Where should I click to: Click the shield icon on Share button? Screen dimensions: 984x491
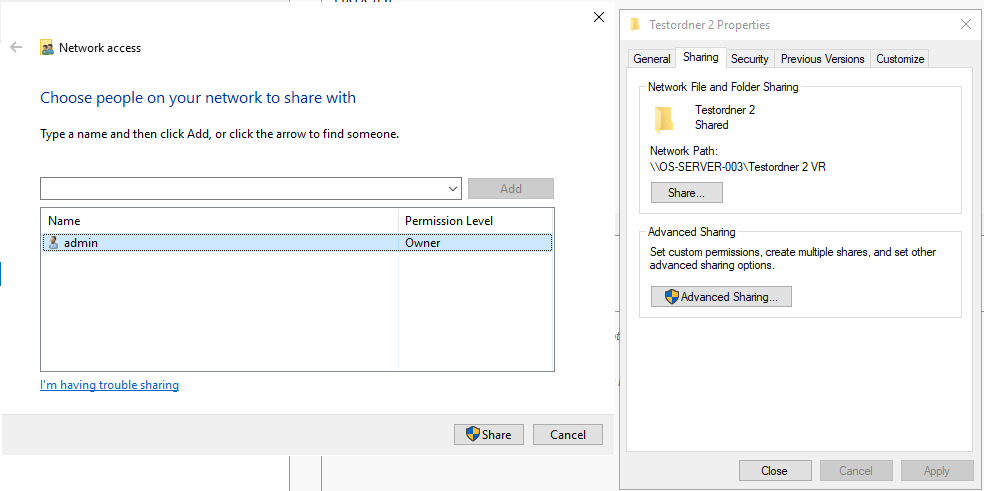coord(473,434)
